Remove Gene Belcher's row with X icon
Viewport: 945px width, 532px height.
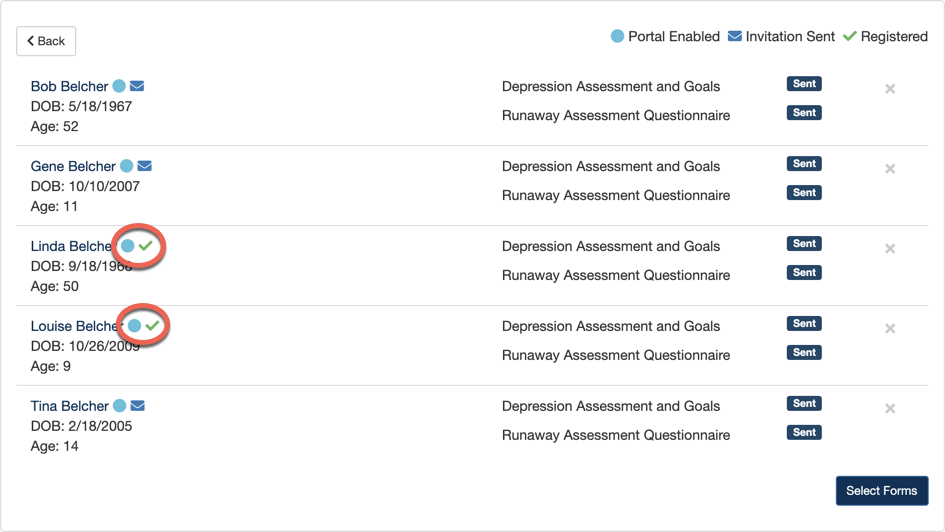(x=890, y=169)
